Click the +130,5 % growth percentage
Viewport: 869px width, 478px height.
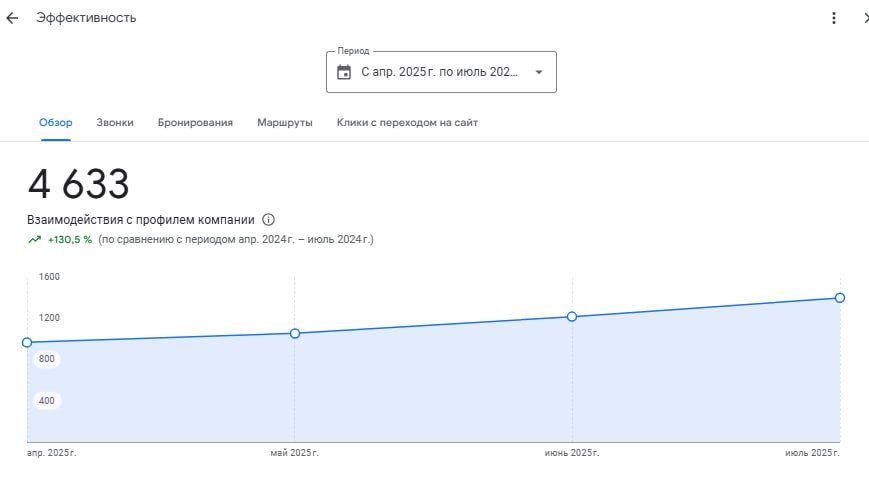[x=70, y=240]
